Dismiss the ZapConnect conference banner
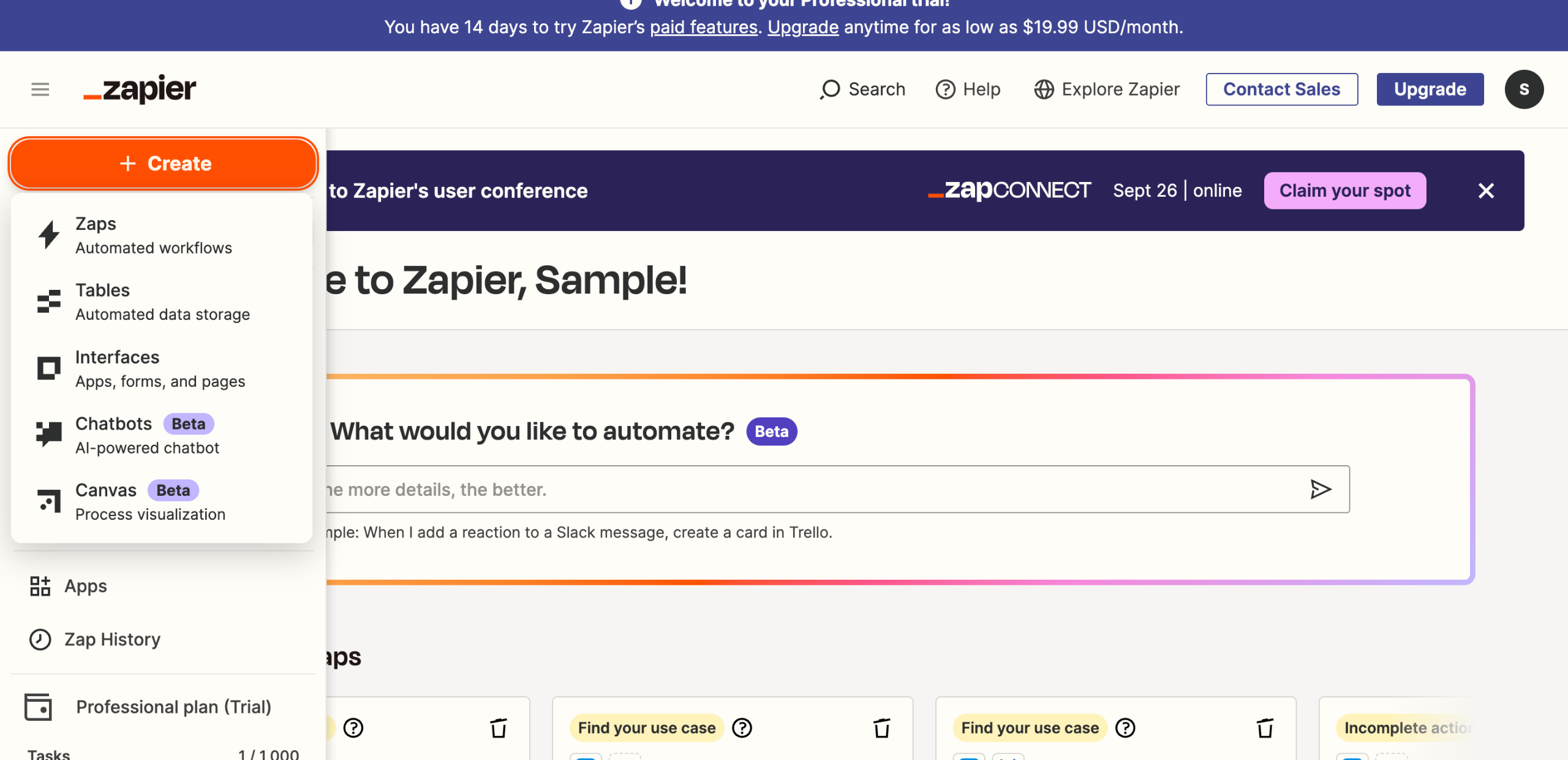The height and width of the screenshot is (760, 1568). coord(1486,191)
